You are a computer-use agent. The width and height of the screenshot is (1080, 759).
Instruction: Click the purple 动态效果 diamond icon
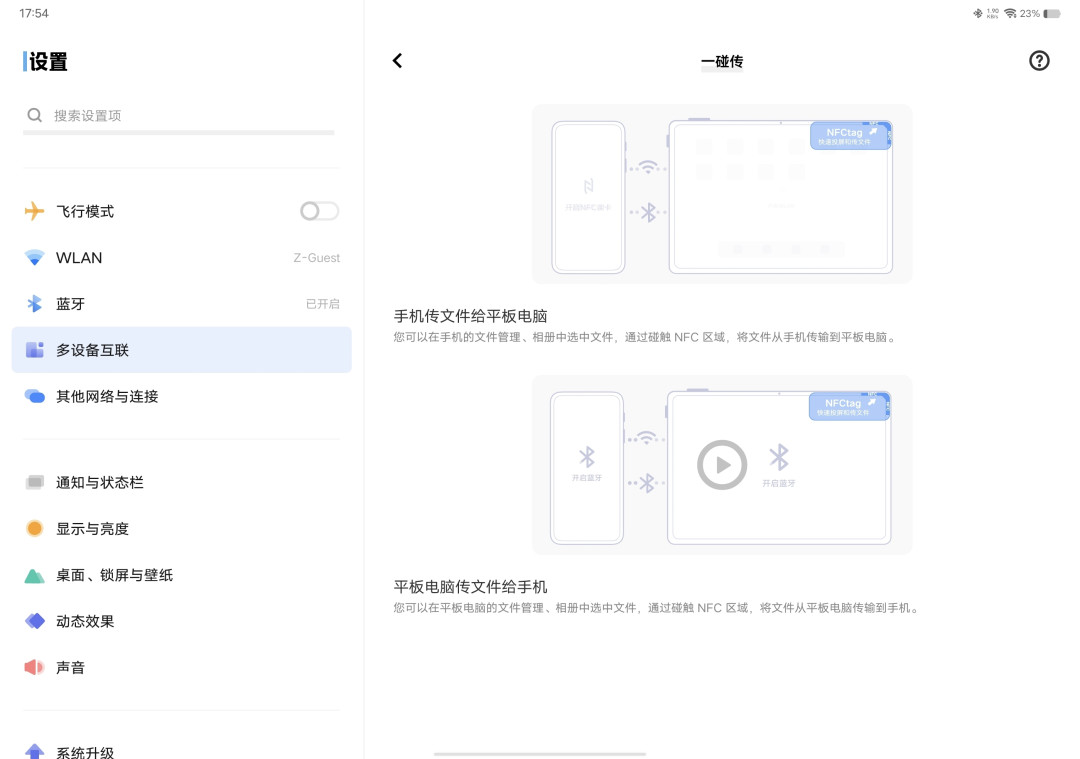(x=34, y=621)
